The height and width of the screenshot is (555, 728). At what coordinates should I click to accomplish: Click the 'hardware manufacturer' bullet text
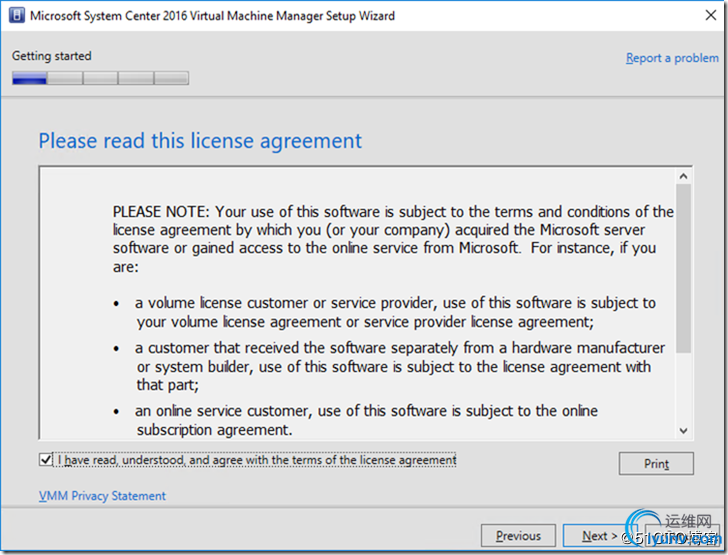[x=400, y=366]
